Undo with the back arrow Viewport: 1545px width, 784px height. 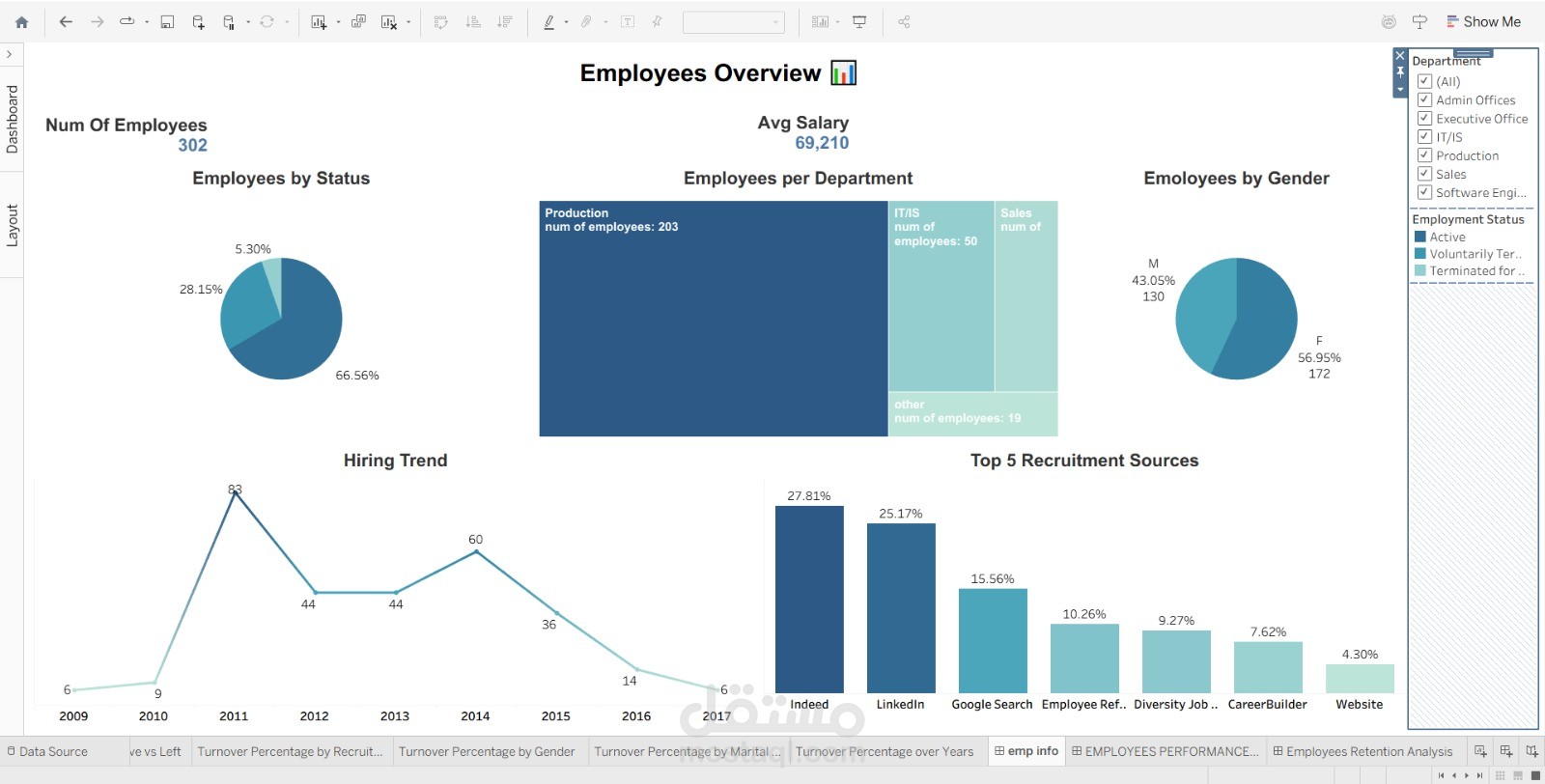tap(66, 21)
